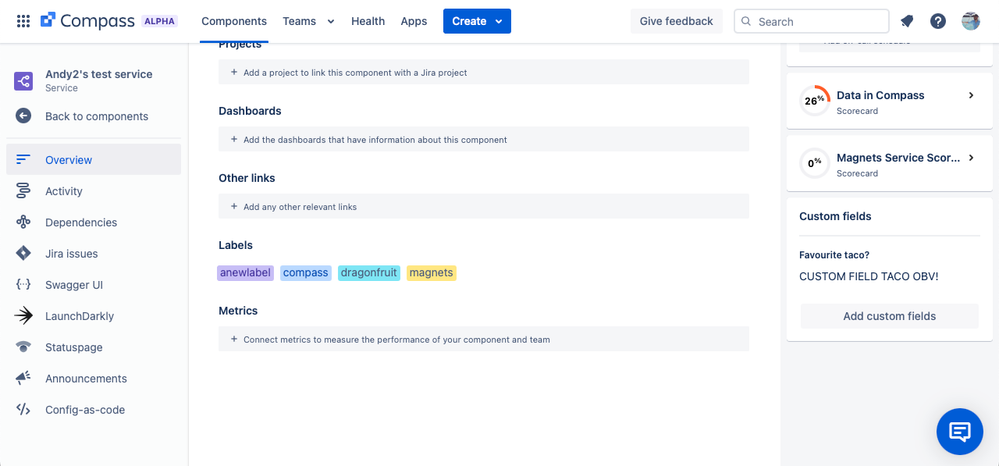Open the Components tab
Screen dimensions: 999x466
(x=234, y=21)
